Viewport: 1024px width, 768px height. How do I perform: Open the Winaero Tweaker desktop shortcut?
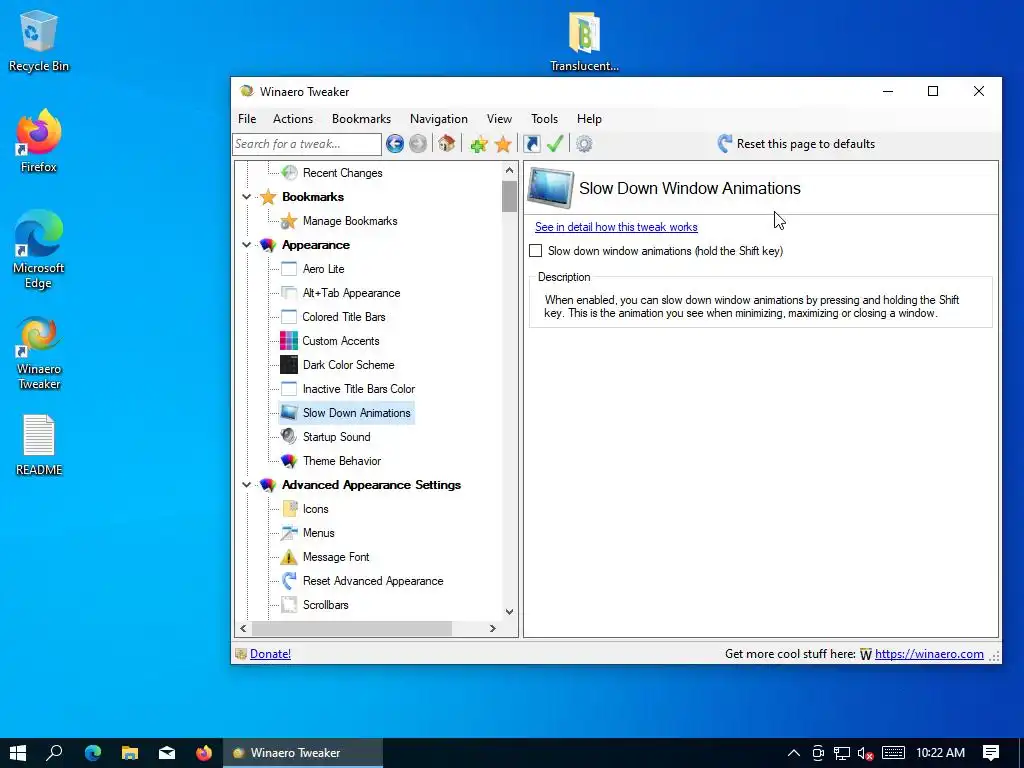(39, 353)
